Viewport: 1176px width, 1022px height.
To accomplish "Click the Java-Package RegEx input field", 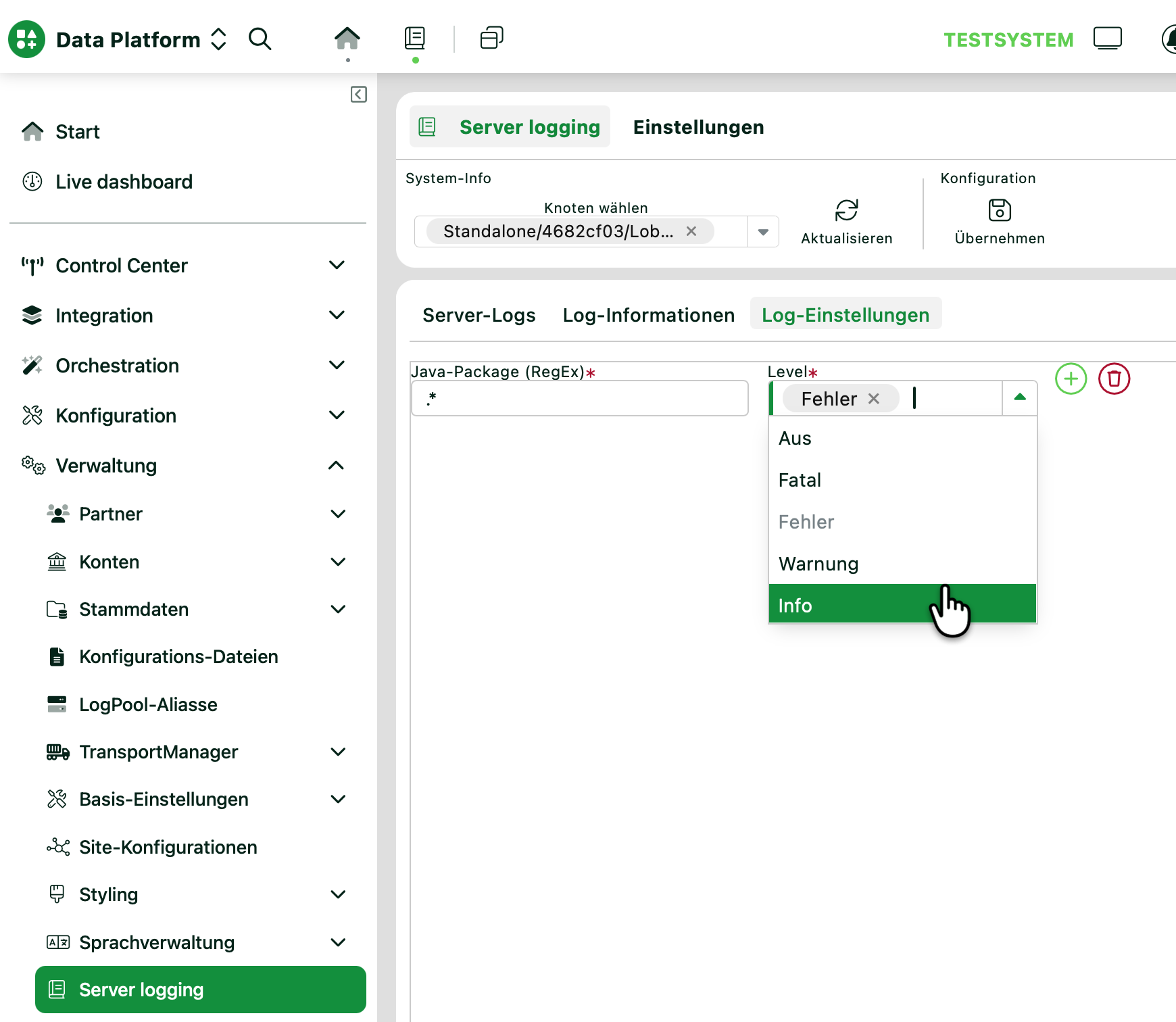I will pyautogui.click(x=580, y=398).
